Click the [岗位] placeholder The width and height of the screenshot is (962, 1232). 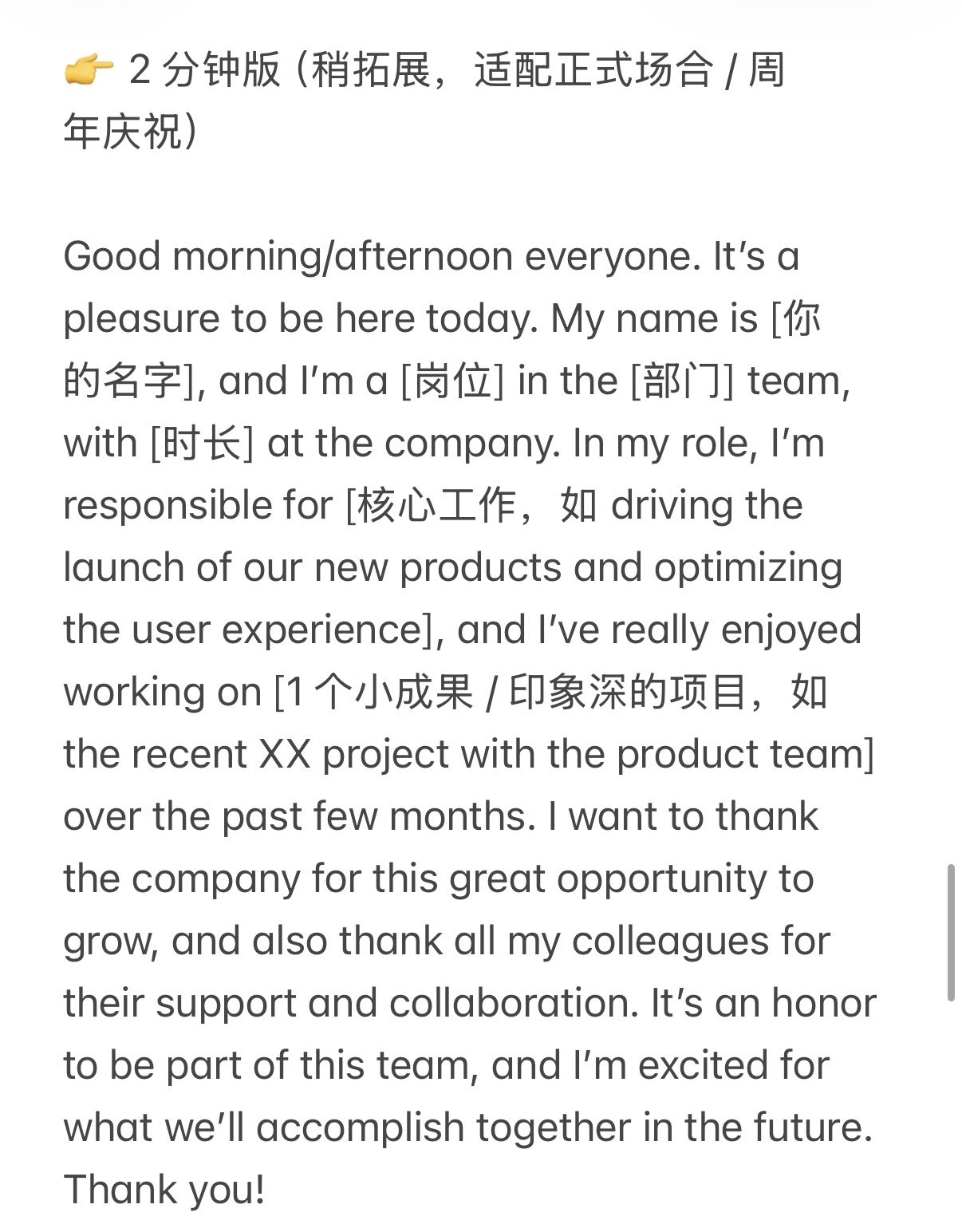[451, 381]
